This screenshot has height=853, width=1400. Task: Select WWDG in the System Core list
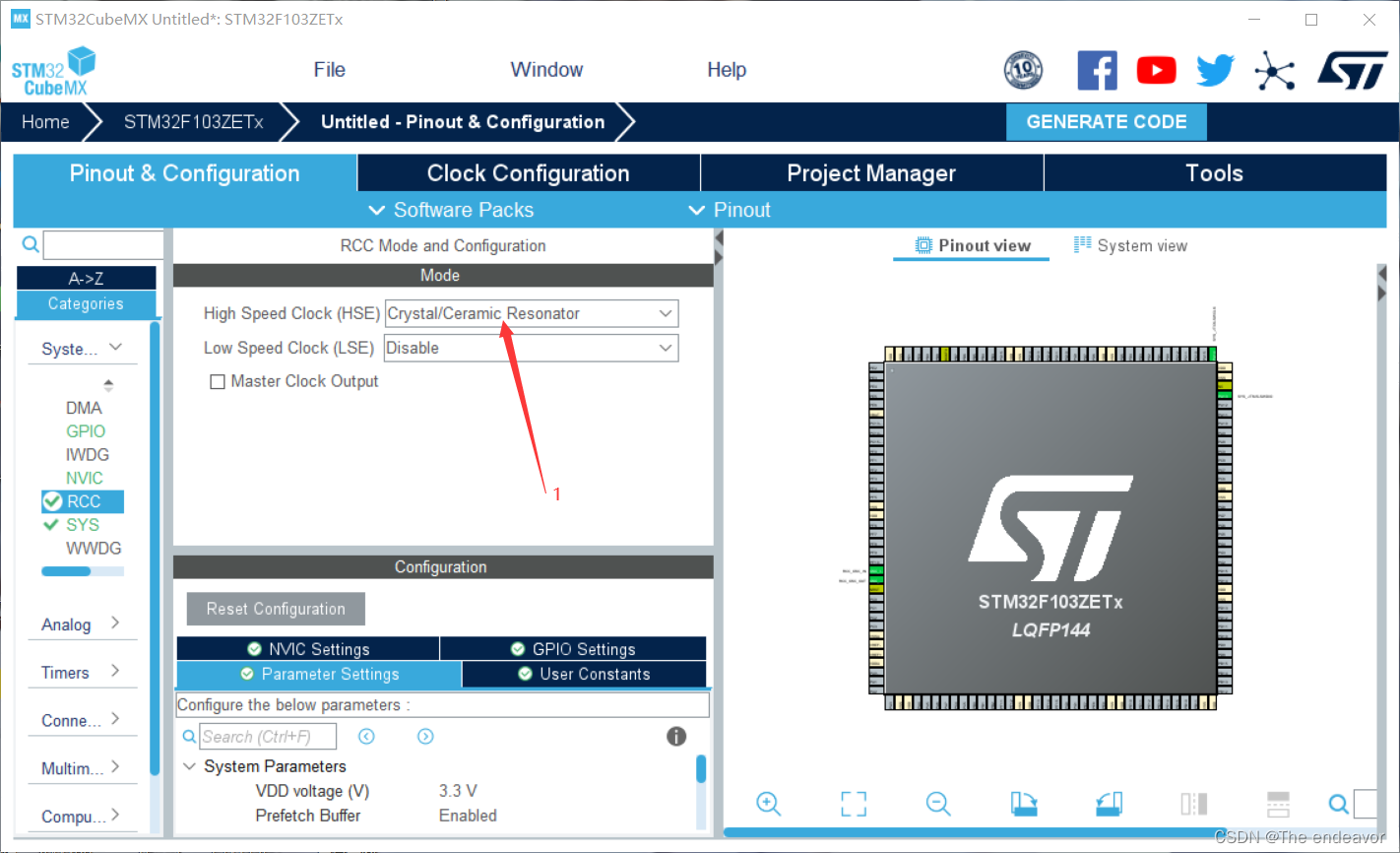click(x=94, y=548)
